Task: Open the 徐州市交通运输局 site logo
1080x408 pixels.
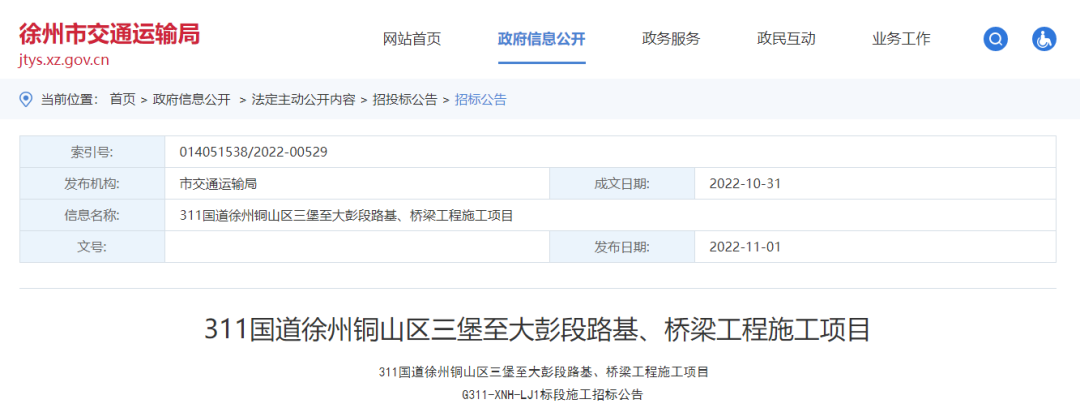Action: click(109, 33)
